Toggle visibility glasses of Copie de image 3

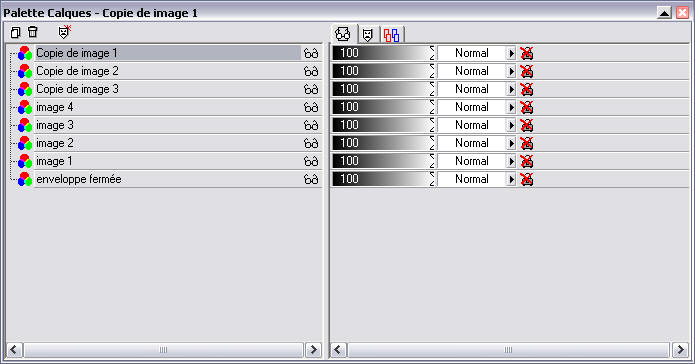[311, 90]
